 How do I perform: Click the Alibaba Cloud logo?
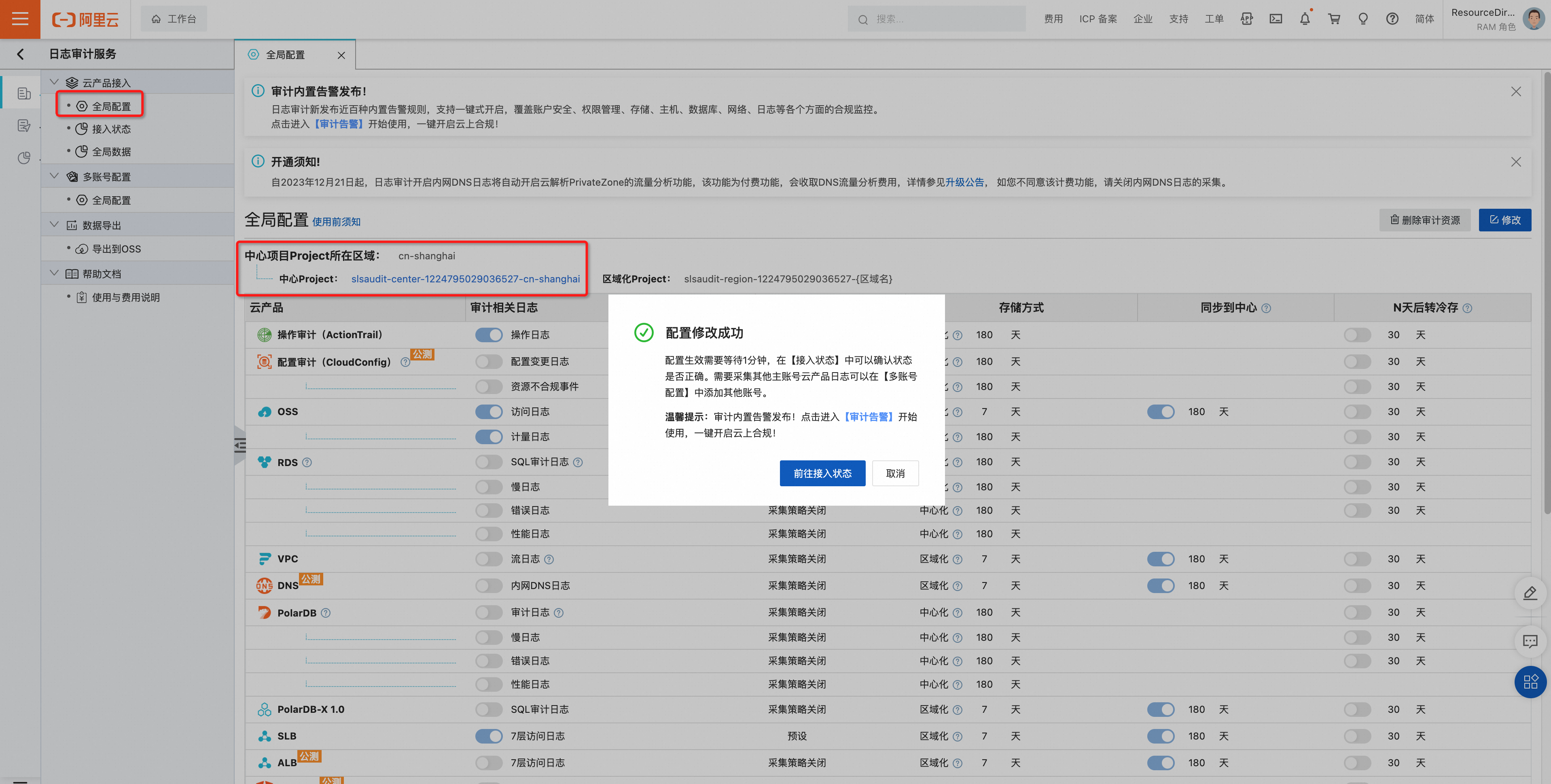tap(85, 19)
